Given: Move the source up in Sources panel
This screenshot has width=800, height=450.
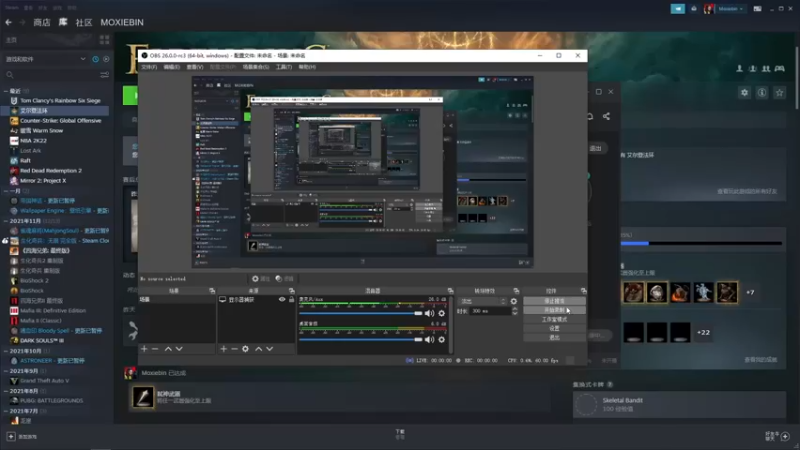Looking at the screenshot, I should 259,349.
